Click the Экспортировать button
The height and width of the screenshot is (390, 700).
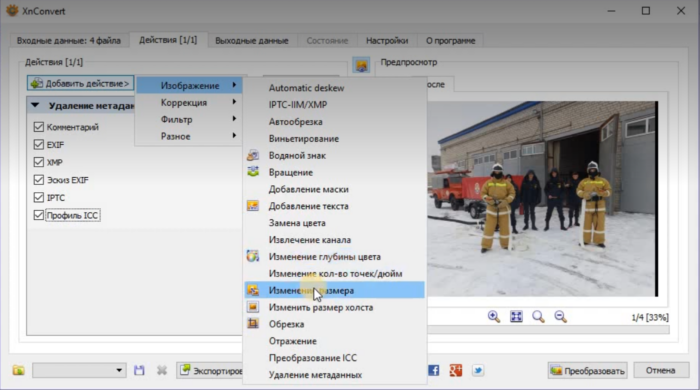tap(210, 370)
